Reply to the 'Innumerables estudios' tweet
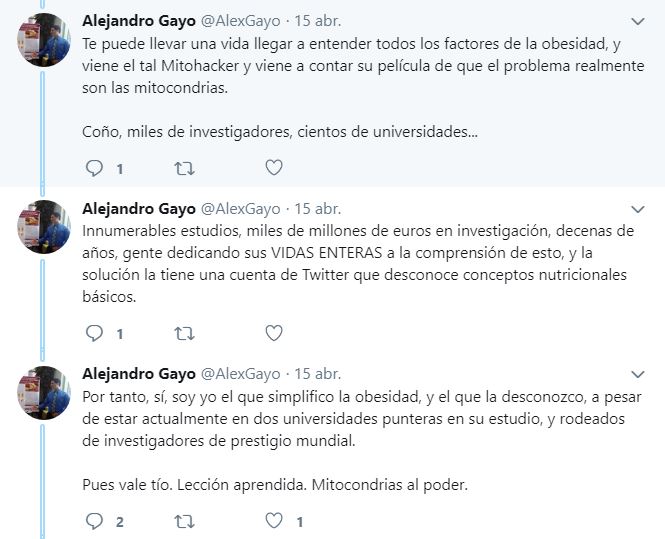The width and height of the screenshot is (665, 539). tap(95, 333)
